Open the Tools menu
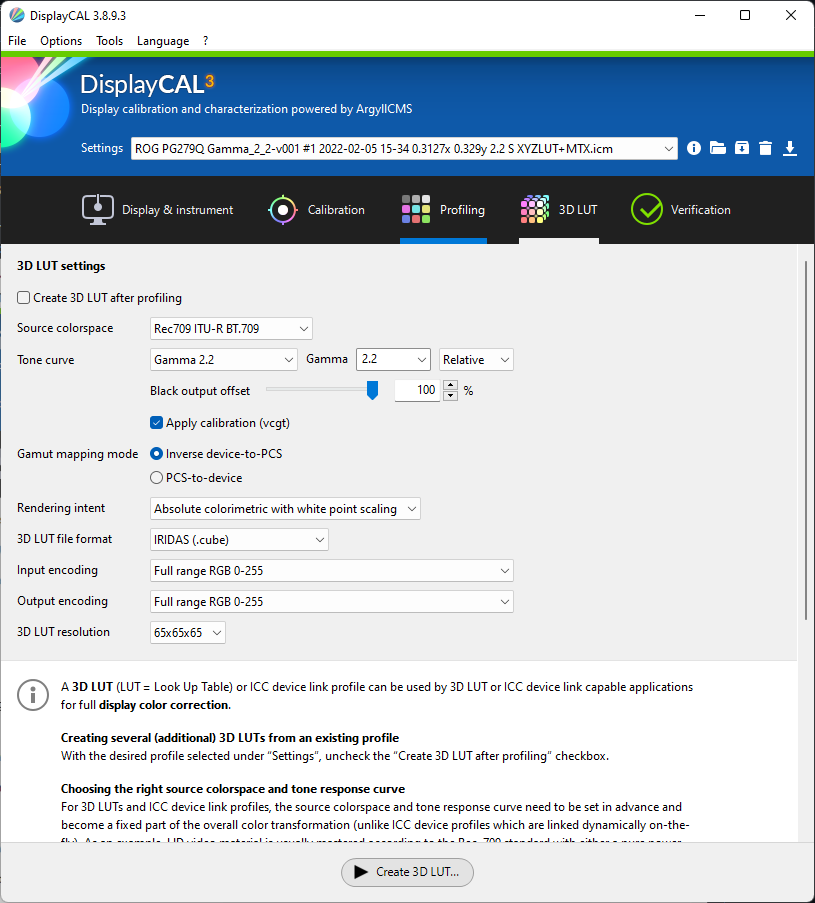Image resolution: width=815 pixels, height=903 pixels. point(109,41)
